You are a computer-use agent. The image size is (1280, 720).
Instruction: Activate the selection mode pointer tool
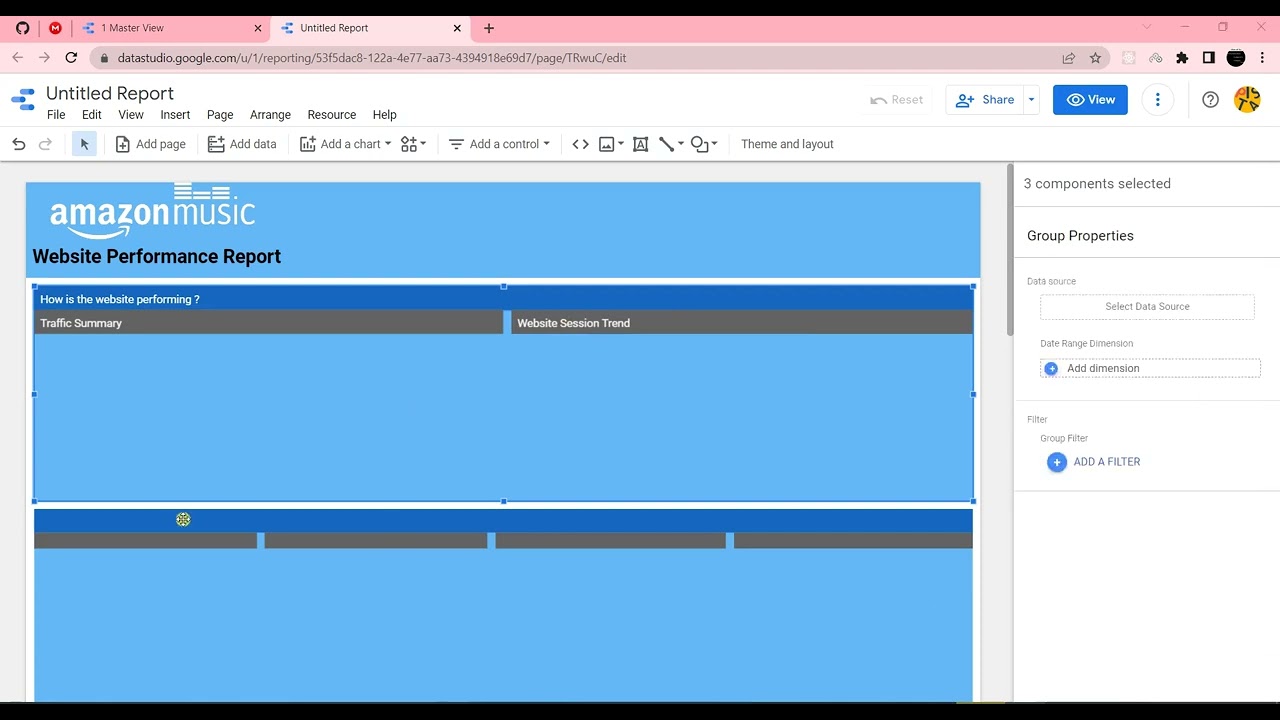(x=84, y=144)
